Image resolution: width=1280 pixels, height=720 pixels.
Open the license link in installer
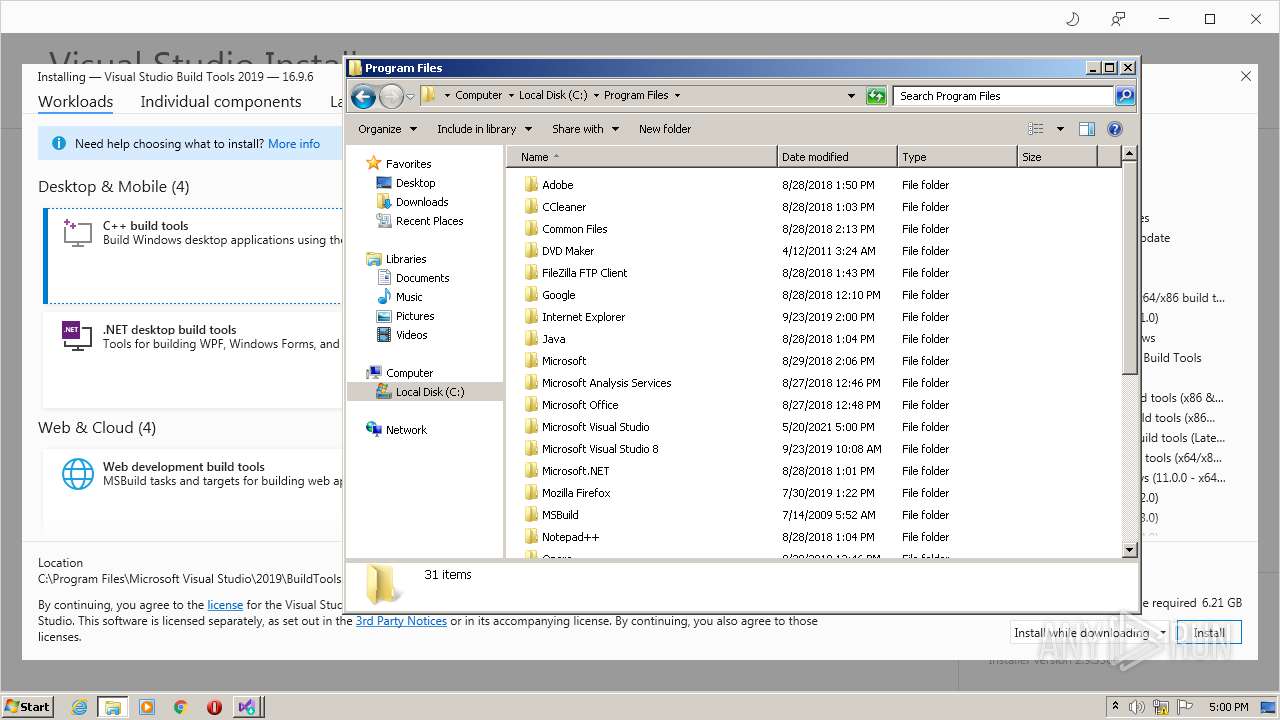(225, 605)
